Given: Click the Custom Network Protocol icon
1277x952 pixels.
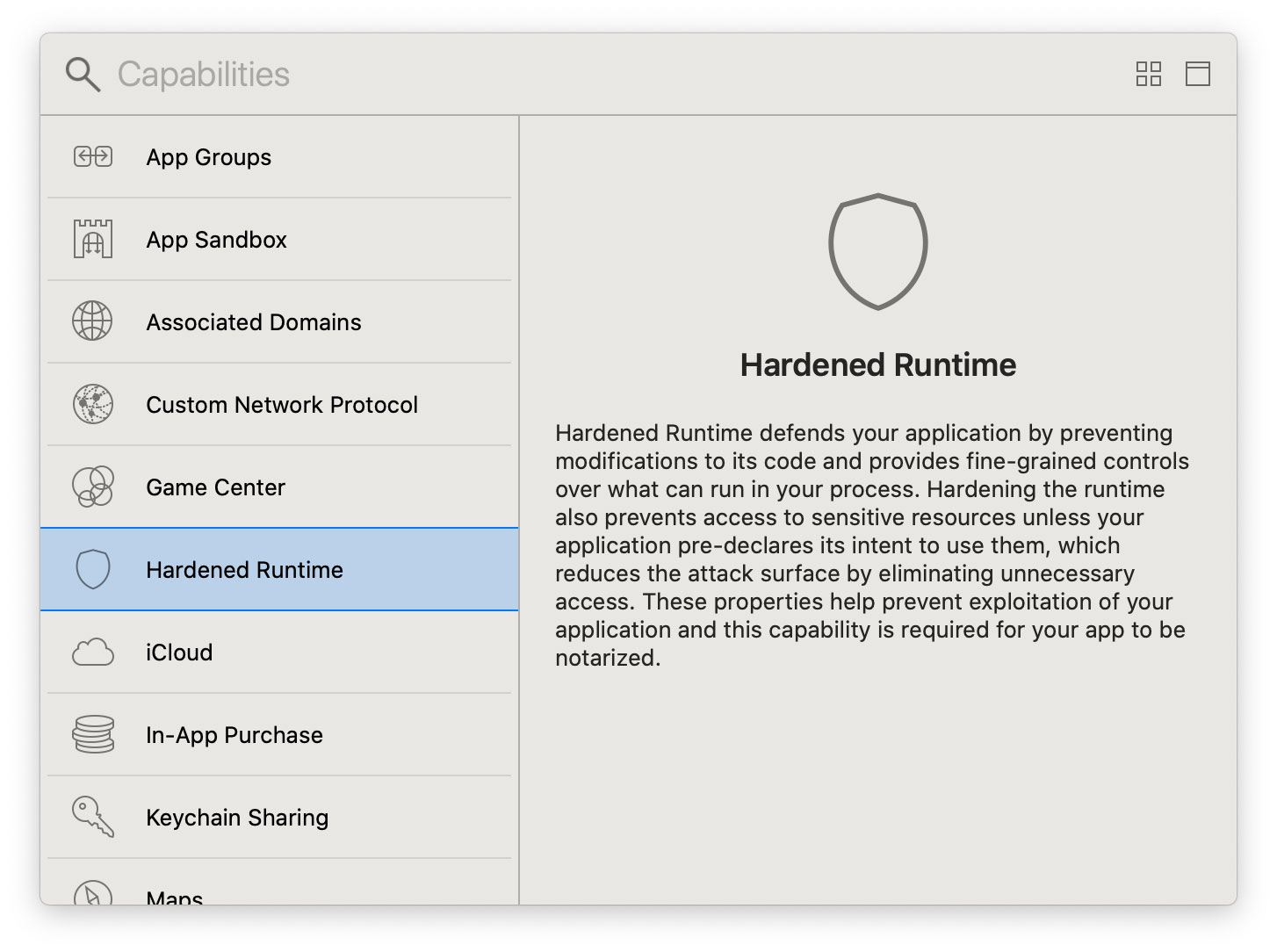Looking at the screenshot, I should [92, 404].
